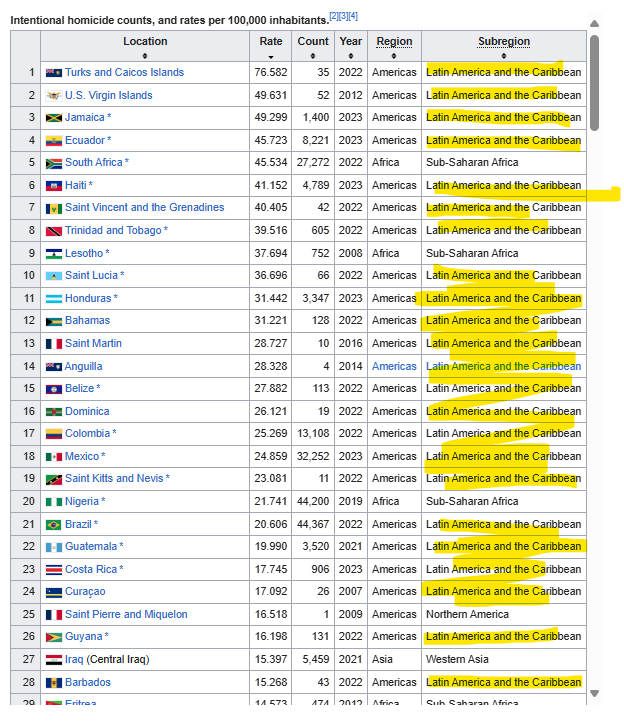Screen dimensions: 624x723
Task: Click the Jamaica flag icon
Action: [x=53, y=118]
